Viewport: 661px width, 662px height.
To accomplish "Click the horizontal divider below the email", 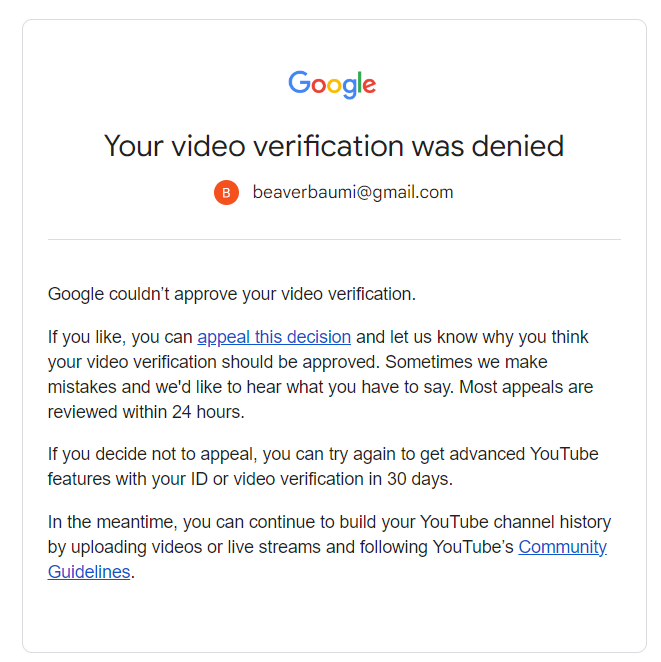I will pos(334,239).
